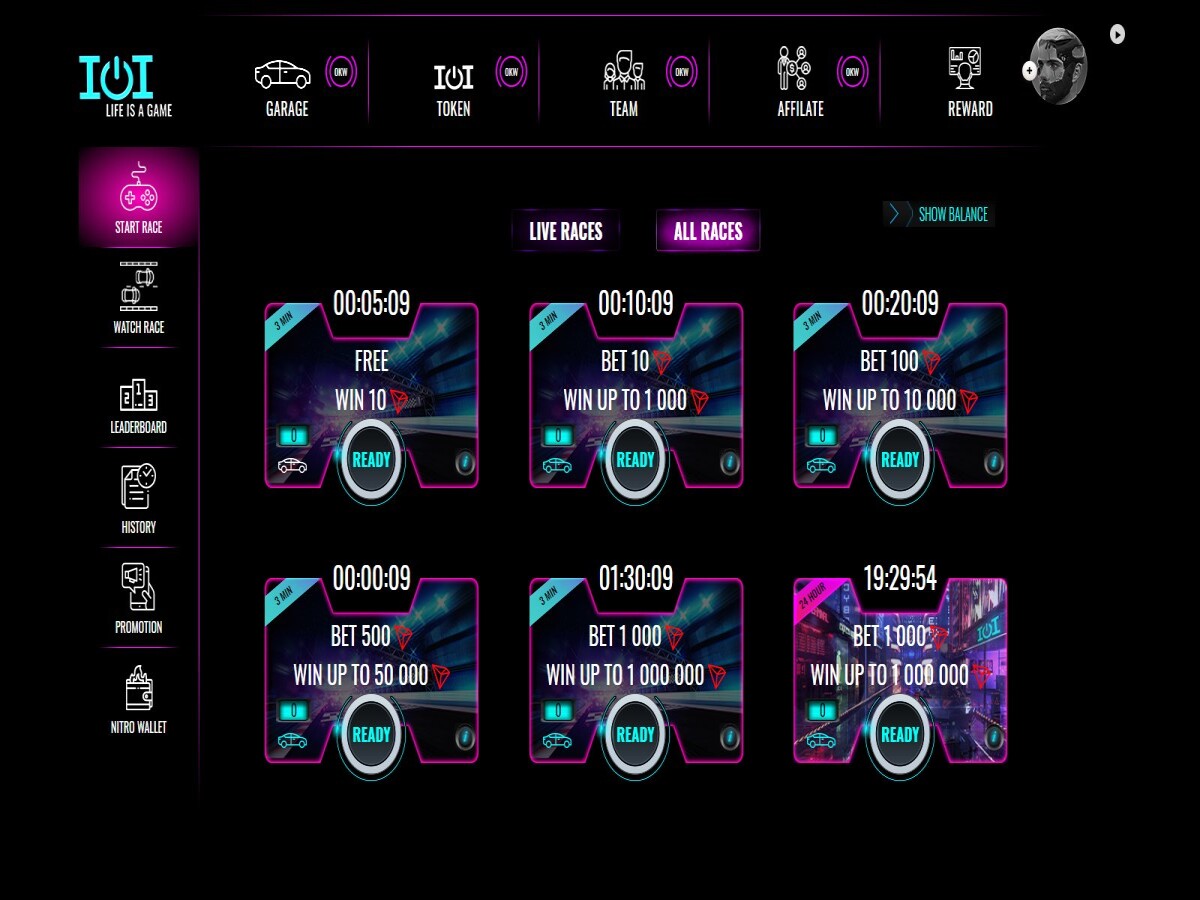
Task: Open the Leaderboard podium icon
Action: [x=139, y=396]
